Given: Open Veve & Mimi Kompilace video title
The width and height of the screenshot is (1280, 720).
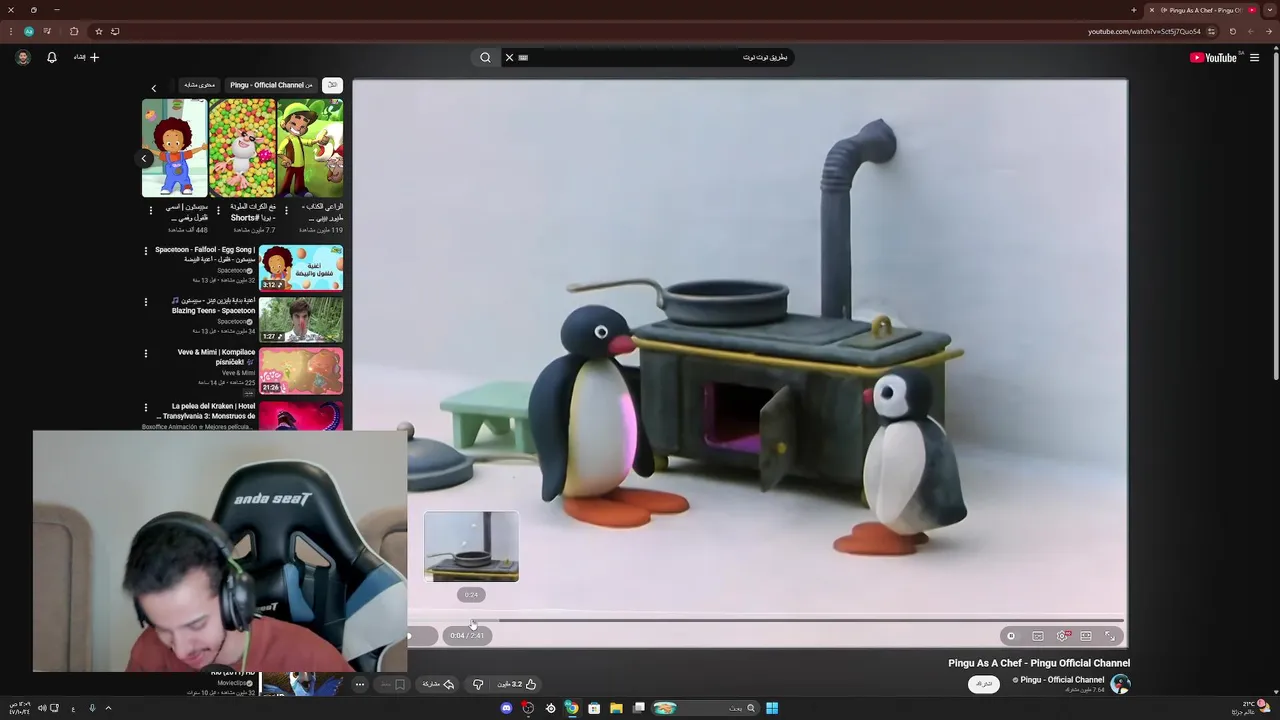Looking at the screenshot, I should pyautogui.click(x=216, y=357).
